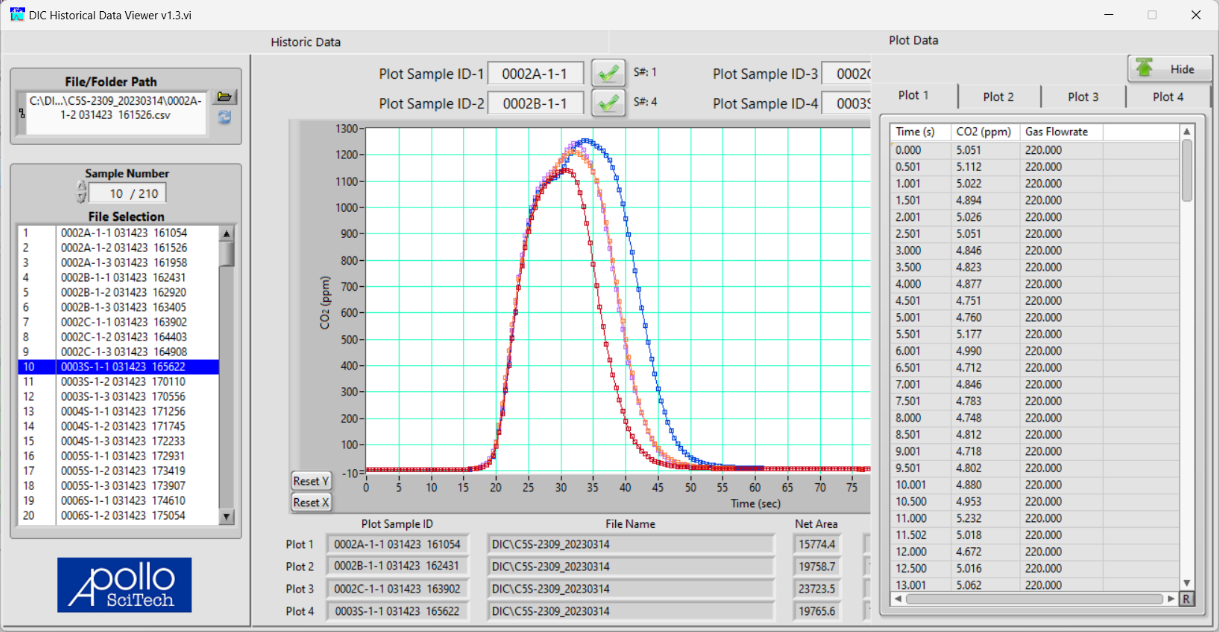The width and height of the screenshot is (1219, 632).
Task: Click the data table down arrow
Action: pos(1186,583)
